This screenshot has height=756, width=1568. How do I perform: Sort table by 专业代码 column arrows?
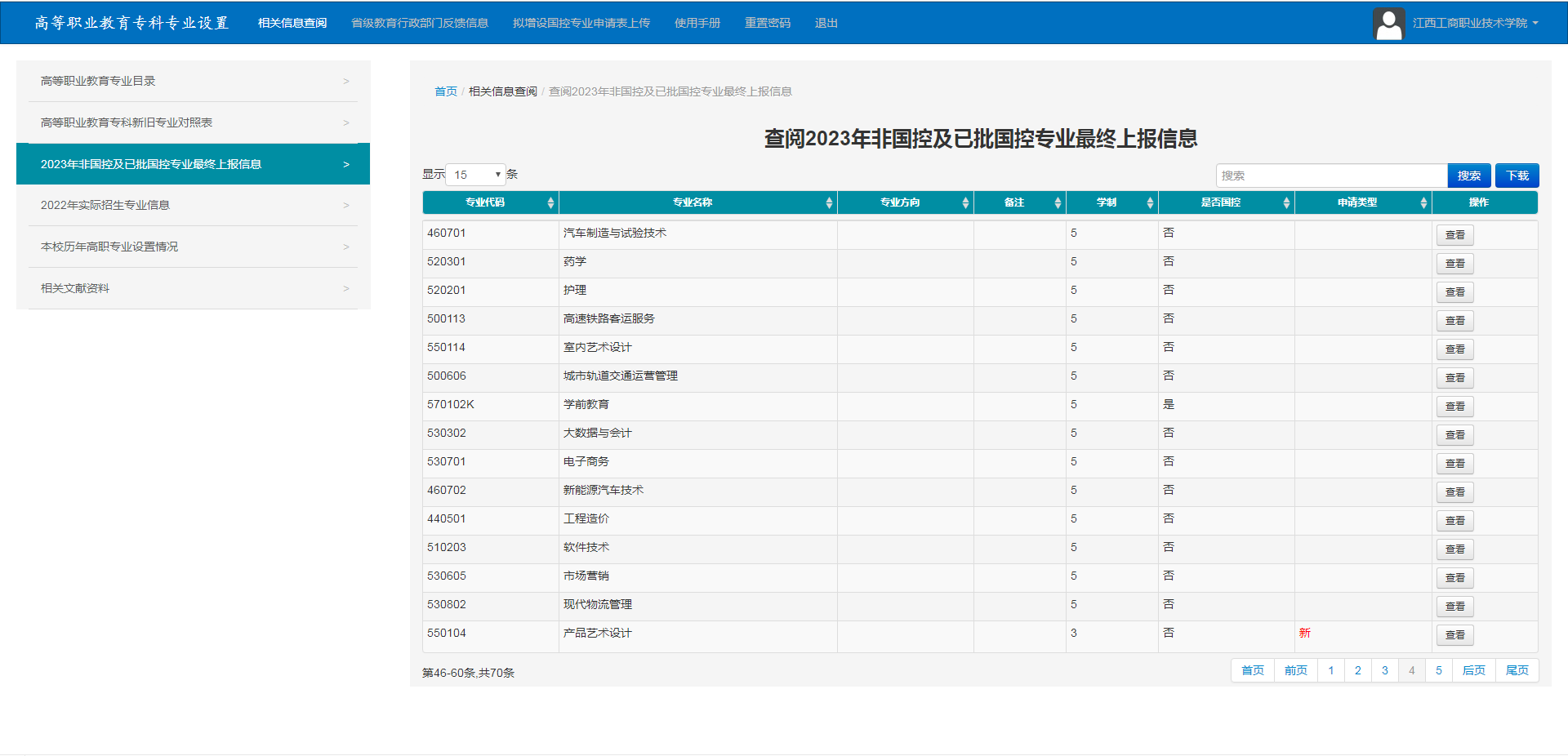point(550,202)
